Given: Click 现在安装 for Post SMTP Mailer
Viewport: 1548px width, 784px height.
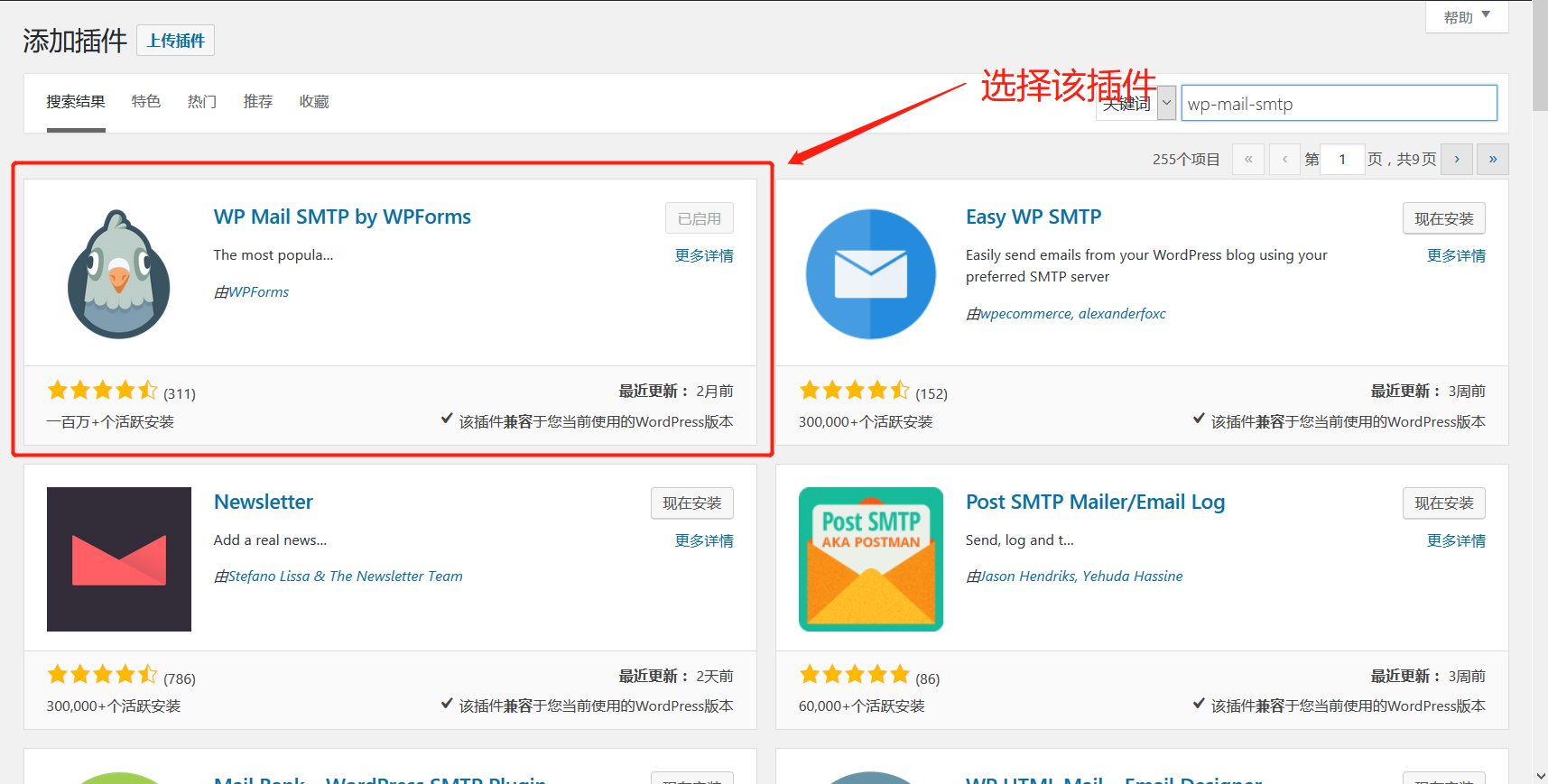Looking at the screenshot, I should 1444,503.
